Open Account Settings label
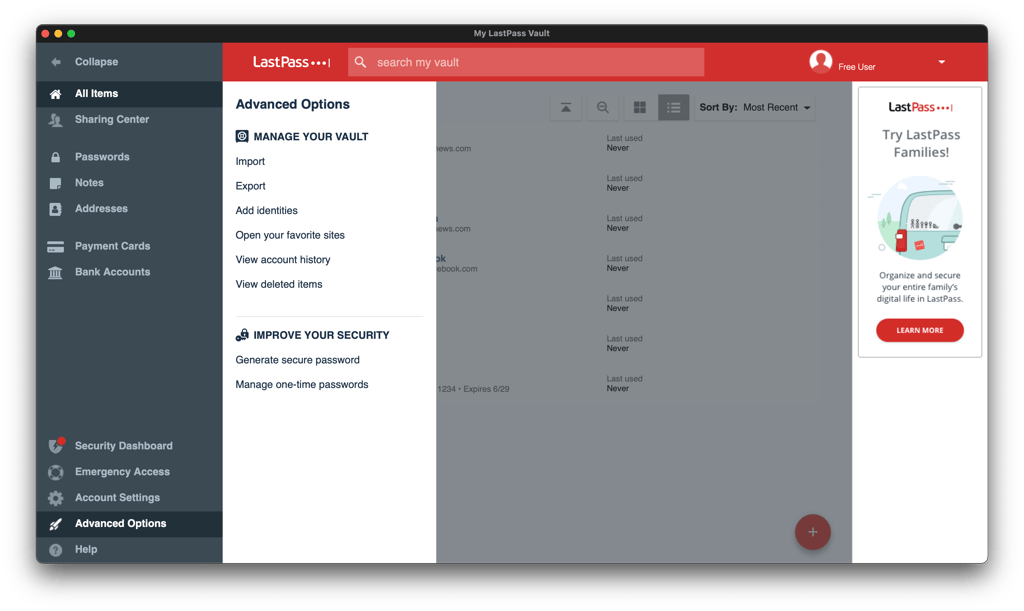The width and height of the screenshot is (1024, 611). (117, 497)
